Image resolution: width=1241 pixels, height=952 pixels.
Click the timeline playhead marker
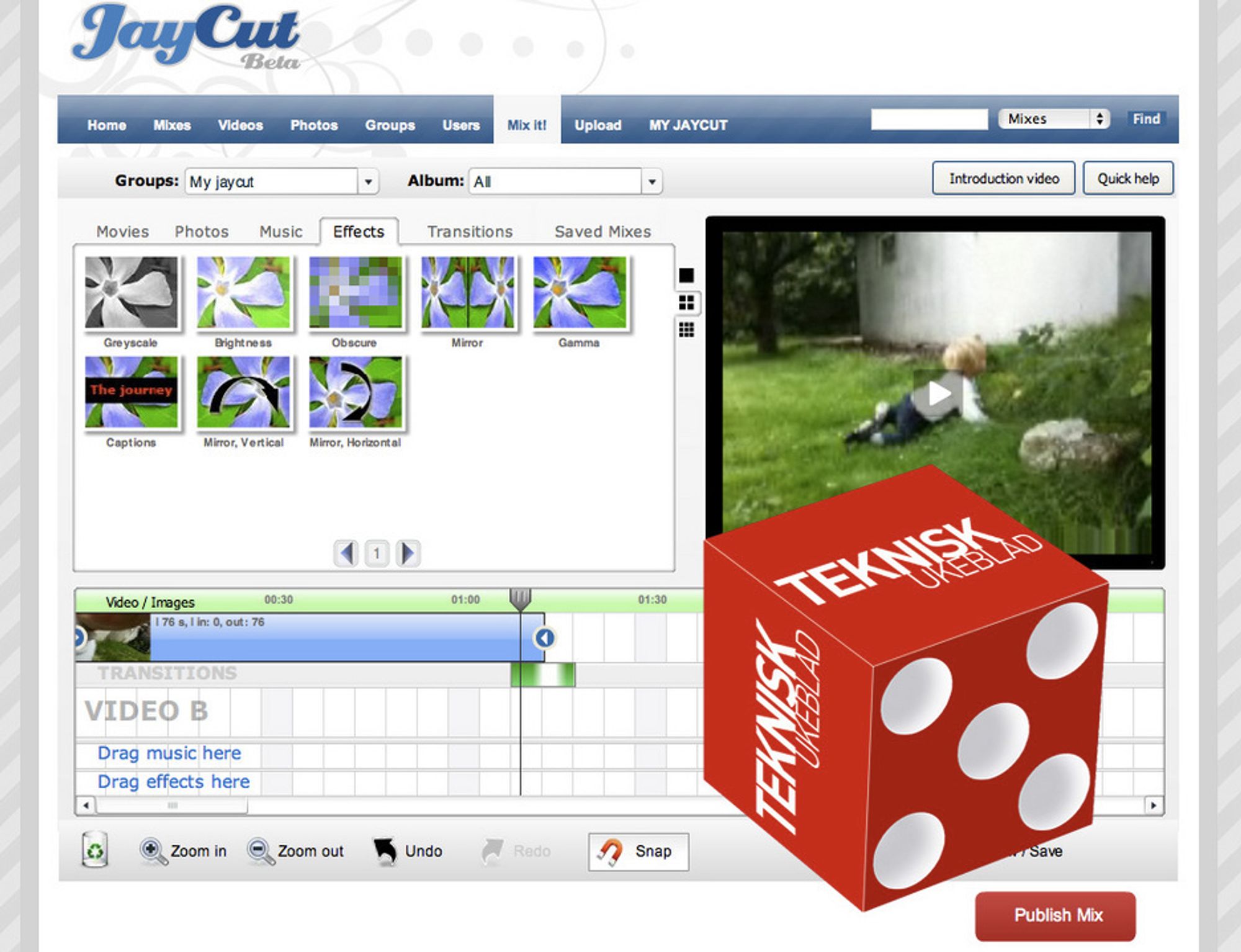point(520,599)
